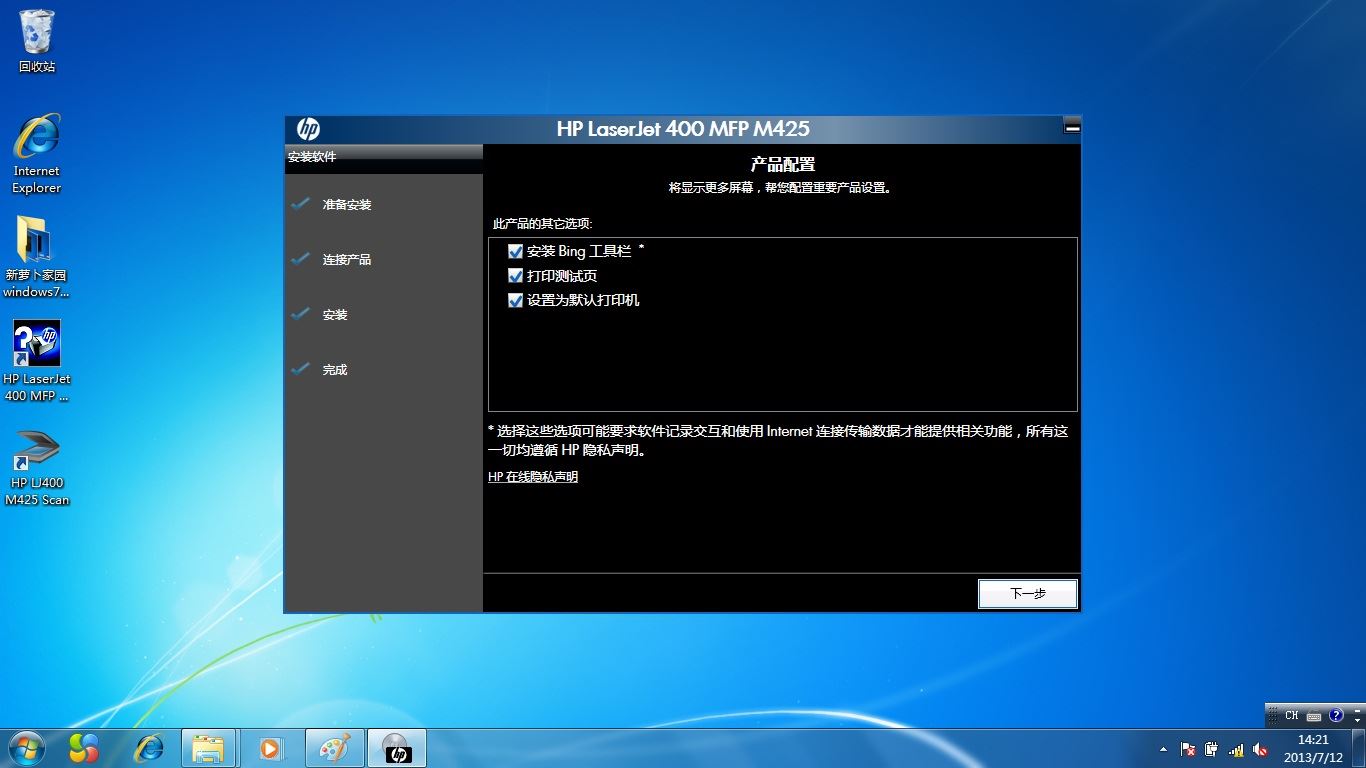This screenshot has width=1366, height=768.
Task: Click the colorful four-circle taskbar icon
Action: [84, 748]
